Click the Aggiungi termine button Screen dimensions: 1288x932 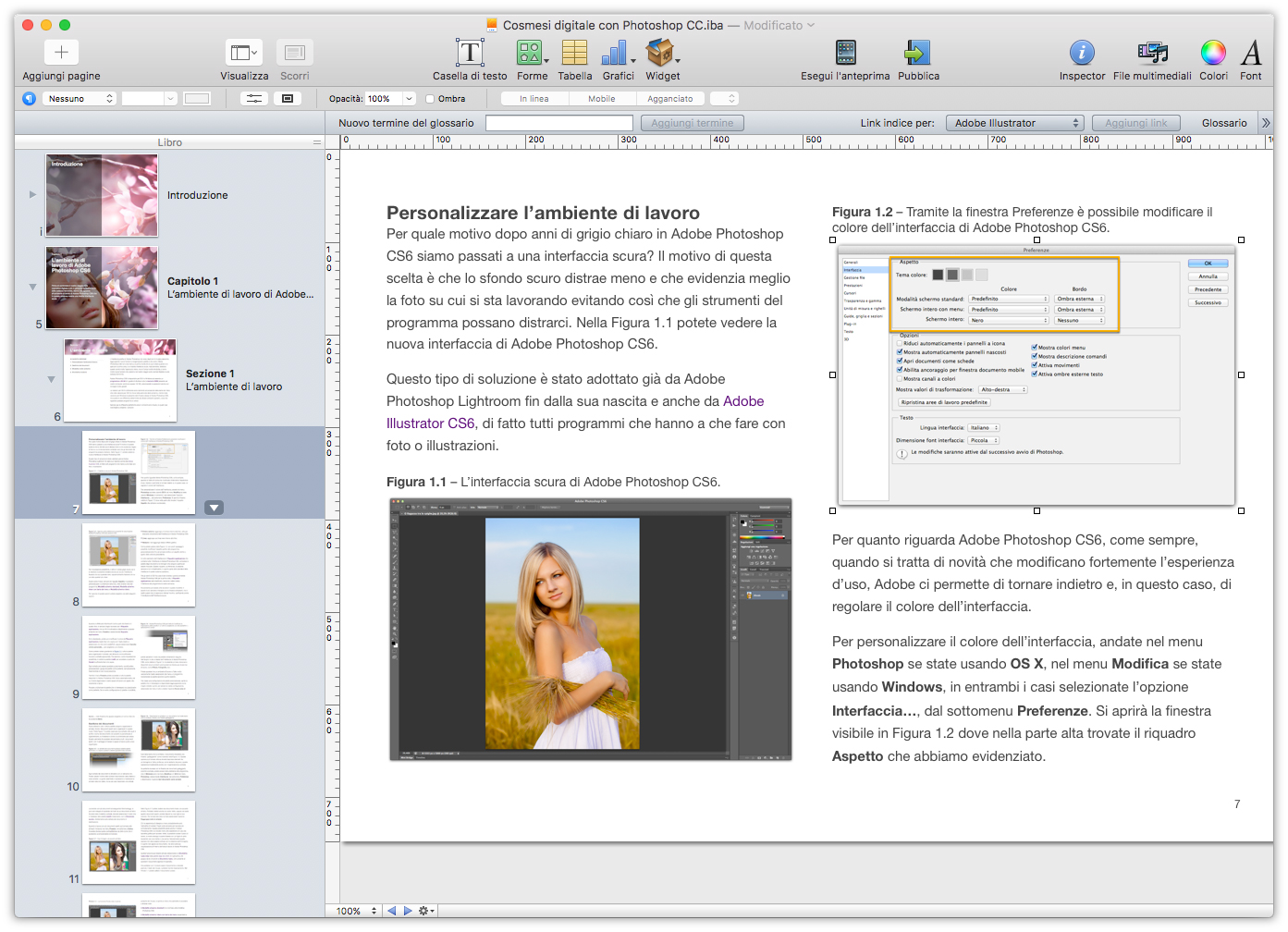point(692,123)
